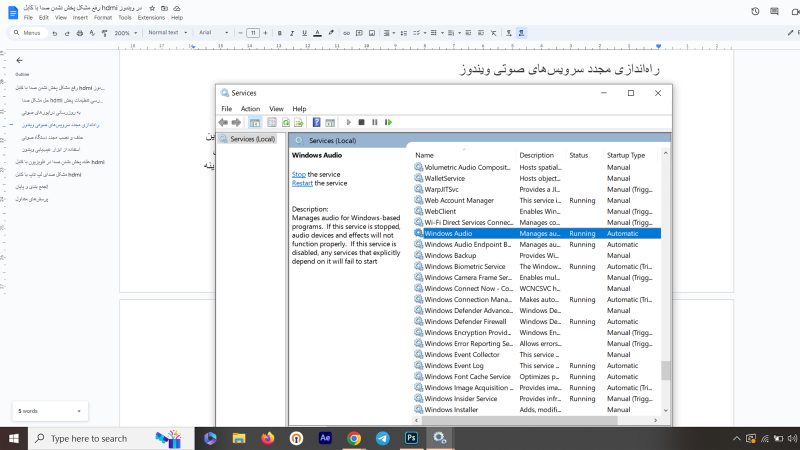
Task: Open zoom level 200% dropdown
Action: click(x=126, y=33)
